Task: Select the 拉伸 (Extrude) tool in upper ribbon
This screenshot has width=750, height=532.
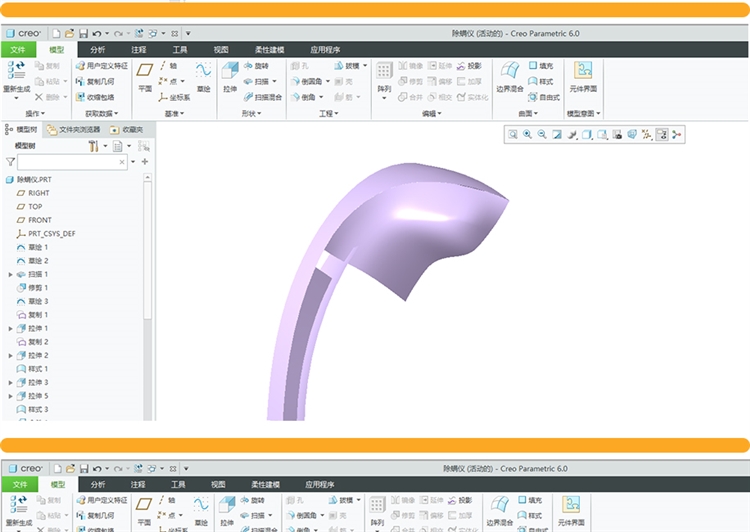Action: click(x=230, y=77)
